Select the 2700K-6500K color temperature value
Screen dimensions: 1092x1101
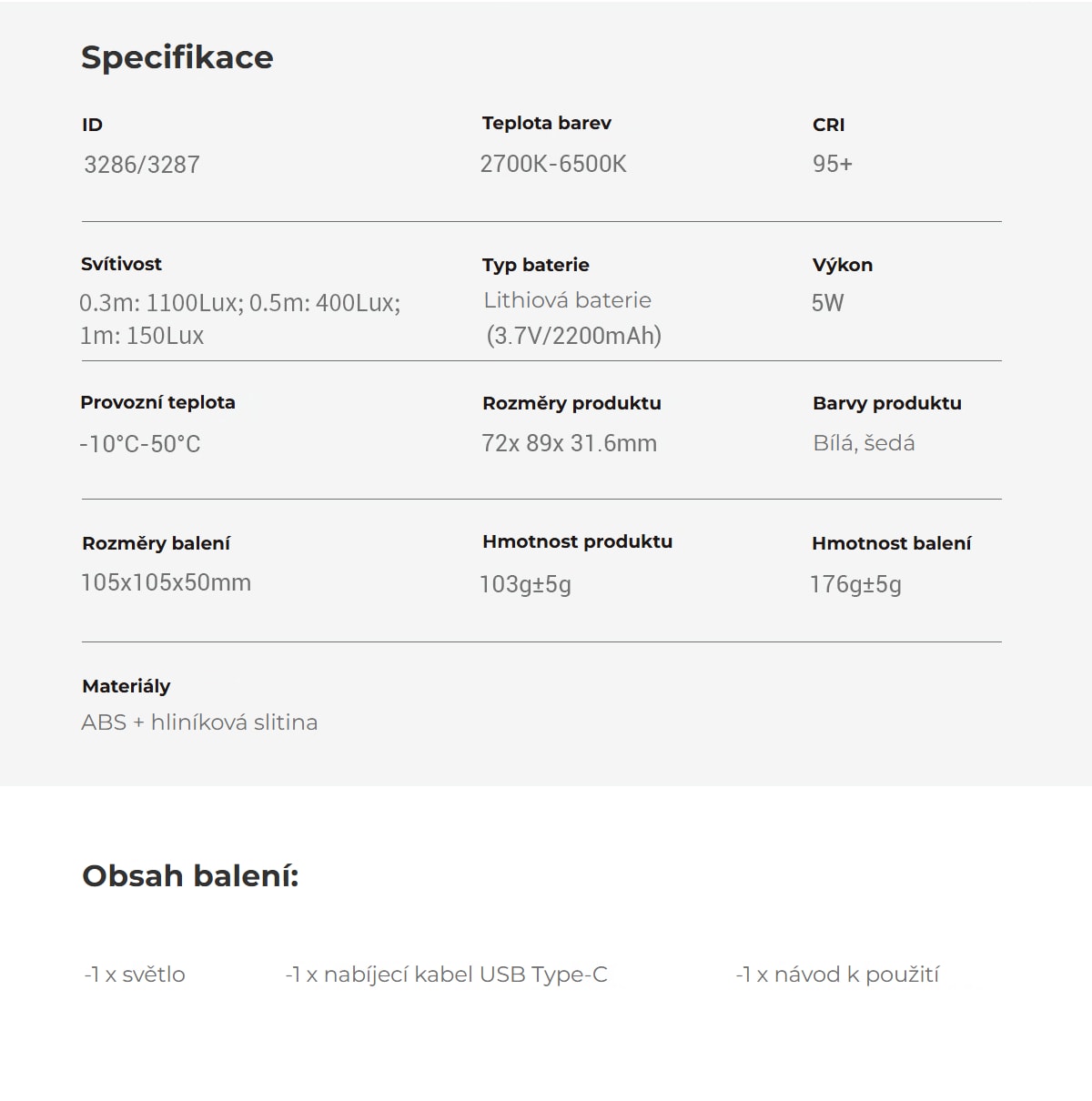pos(553,164)
